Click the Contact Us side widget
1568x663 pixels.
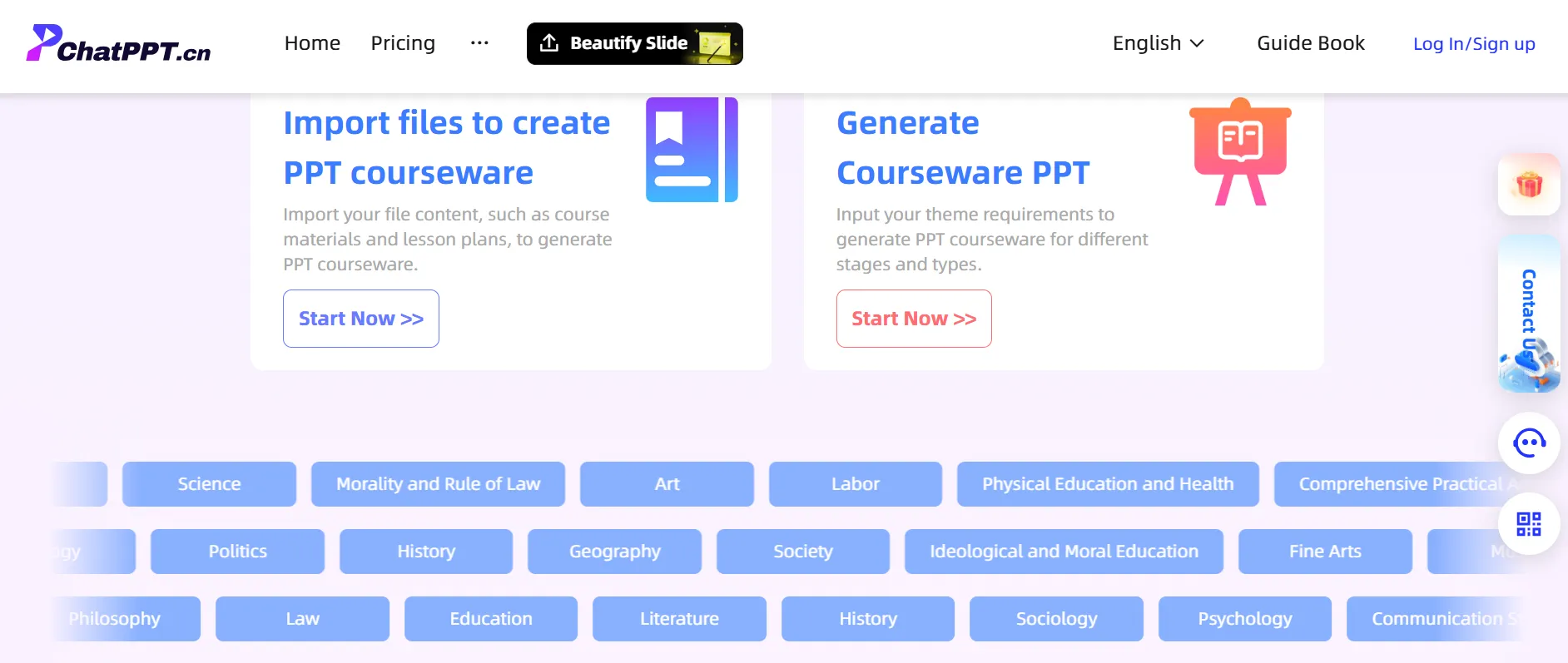pyautogui.click(x=1529, y=314)
